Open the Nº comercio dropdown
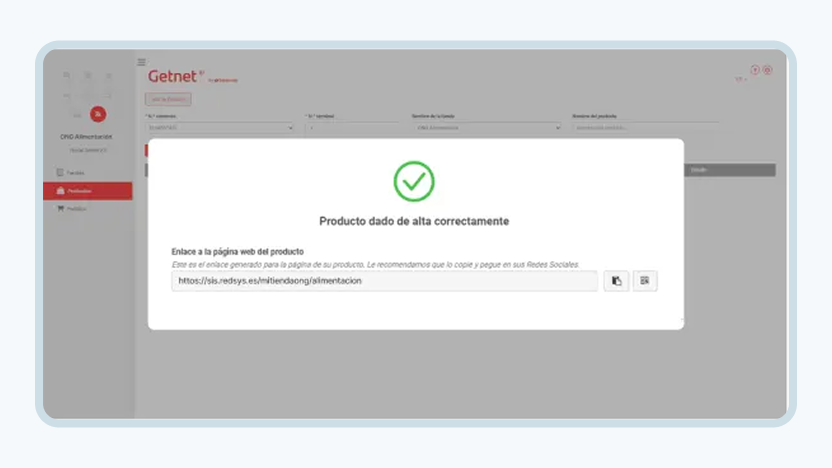The image size is (832, 468). pos(220,128)
